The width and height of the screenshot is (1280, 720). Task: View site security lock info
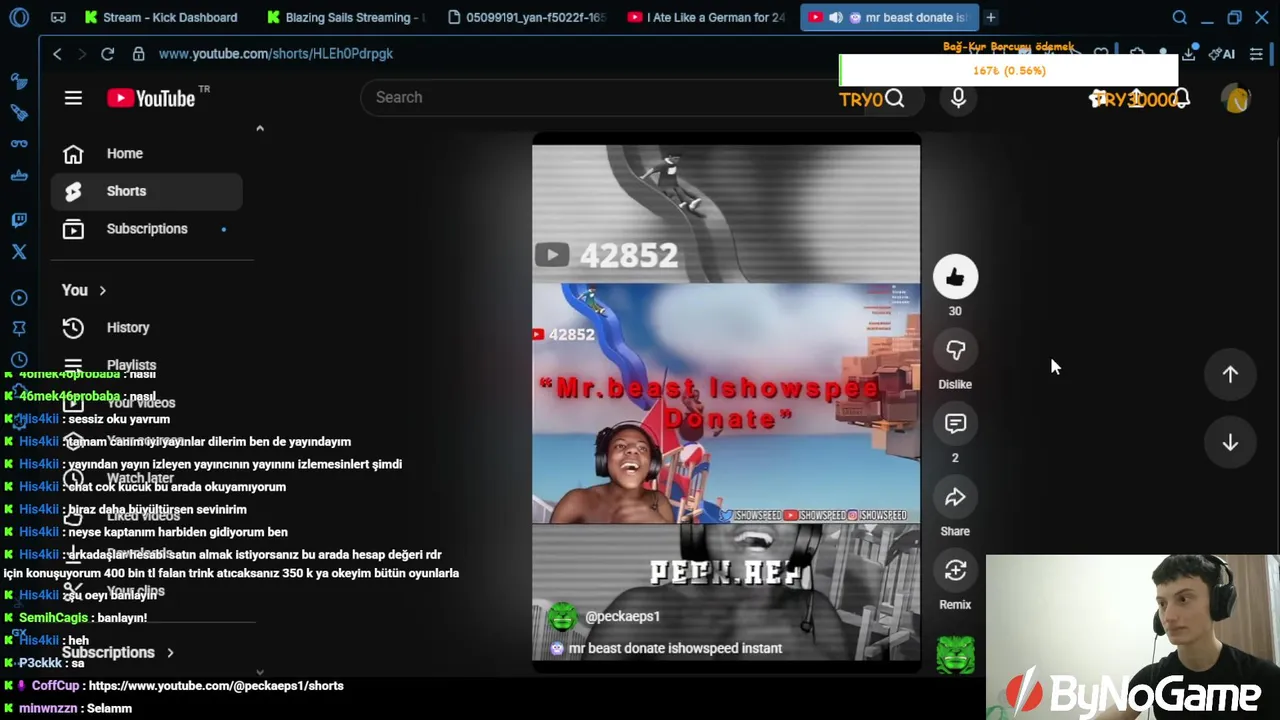point(138,54)
